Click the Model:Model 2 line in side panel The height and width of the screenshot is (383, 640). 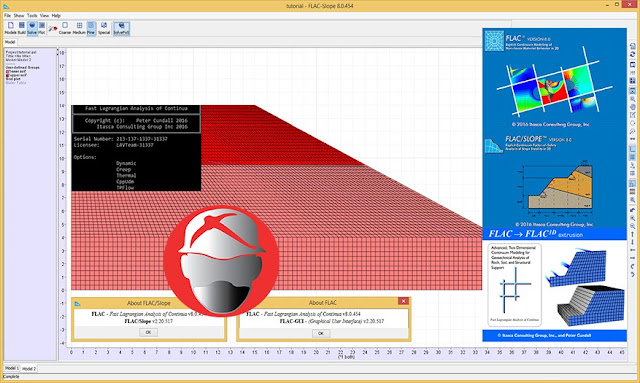18,60
